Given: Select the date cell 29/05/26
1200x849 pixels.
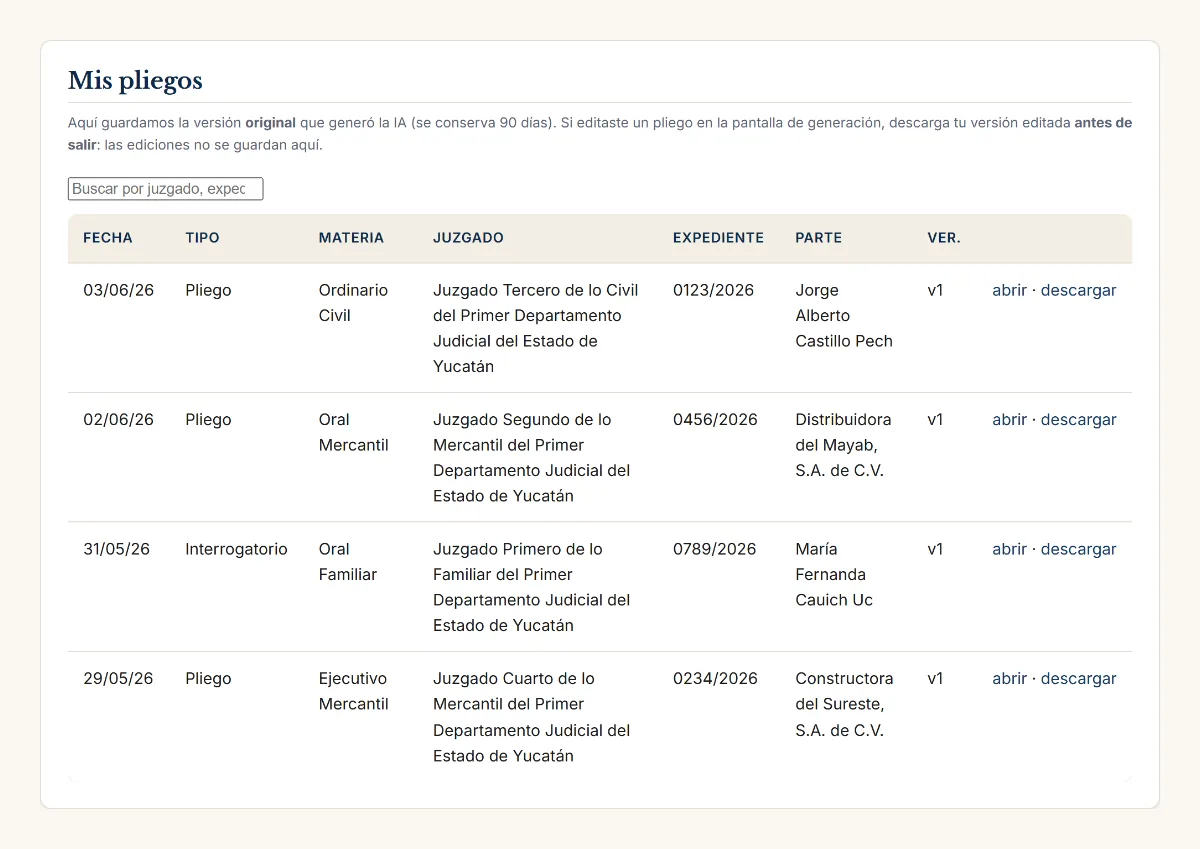Looking at the screenshot, I should click(118, 678).
